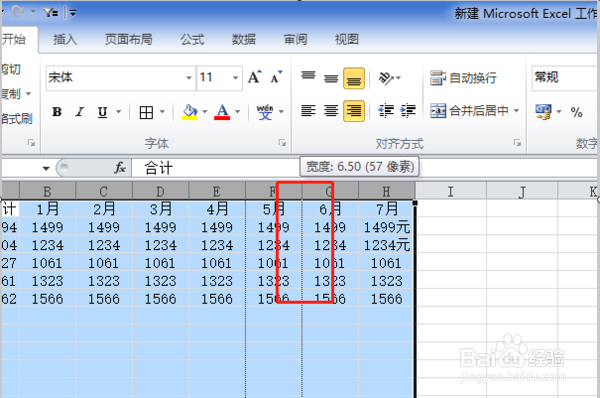Increase indent
Screen dimensions: 600x398
[408, 111]
